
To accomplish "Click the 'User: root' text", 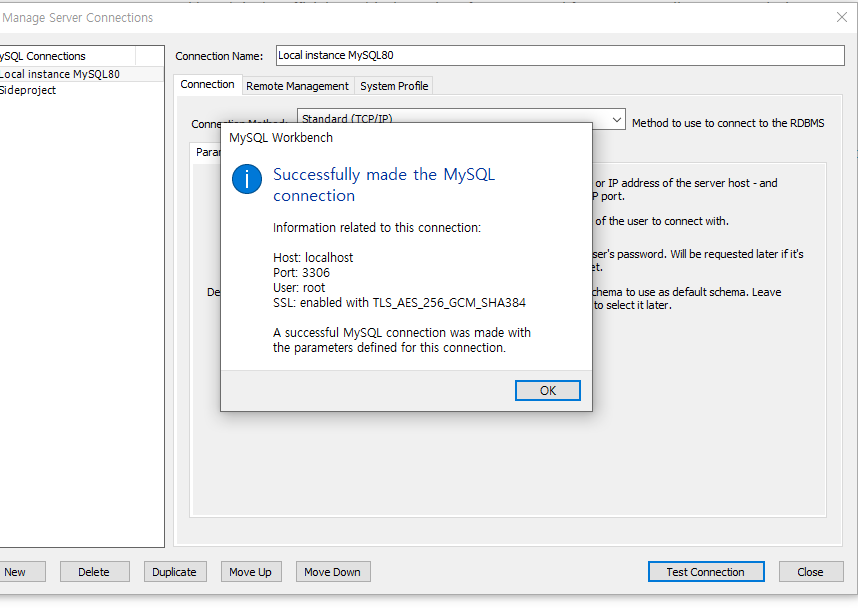I will [299, 288].
